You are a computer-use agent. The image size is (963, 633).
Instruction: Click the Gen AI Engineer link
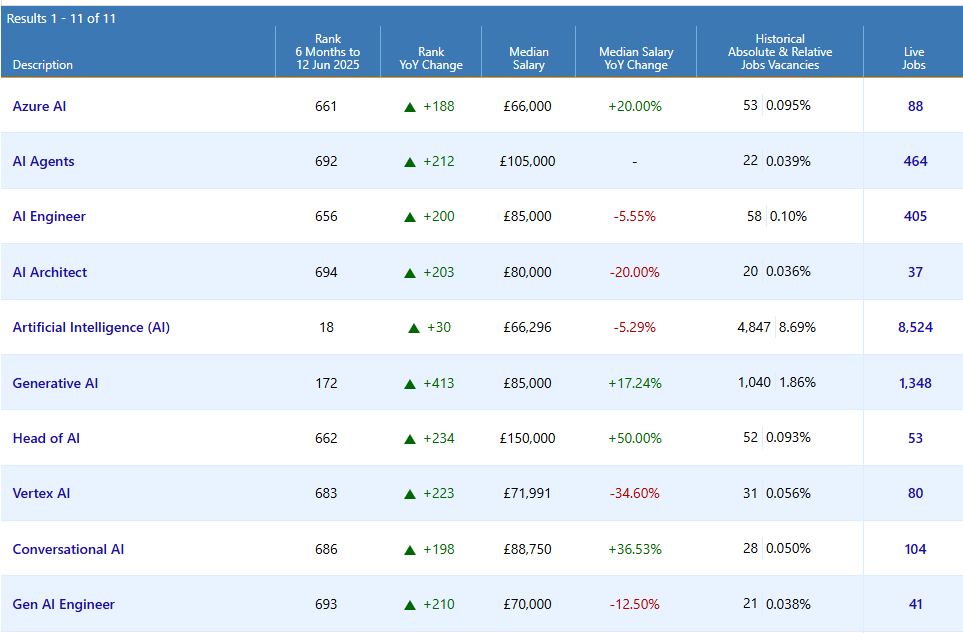coord(63,604)
